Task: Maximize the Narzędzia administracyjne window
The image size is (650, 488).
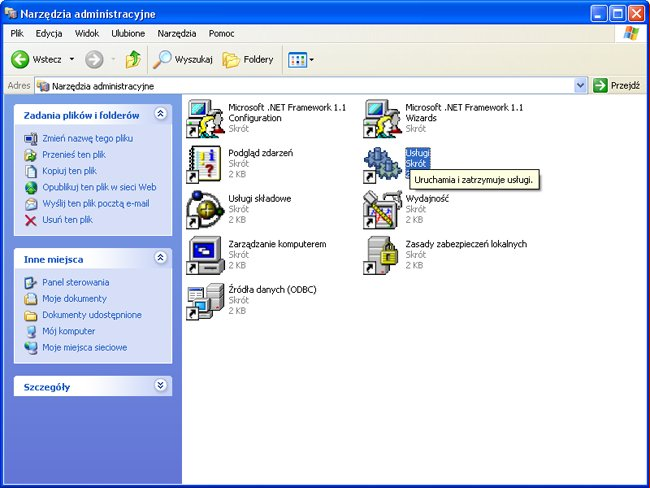Action: (617, 14)
